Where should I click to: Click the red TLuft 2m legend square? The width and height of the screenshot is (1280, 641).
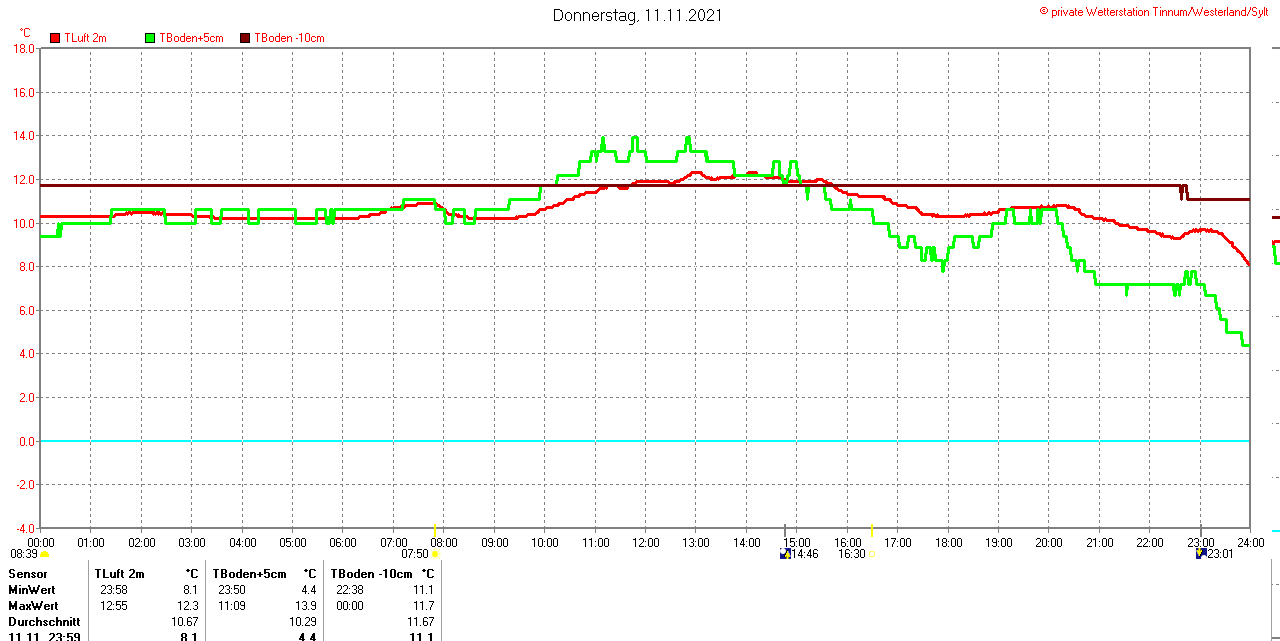55,38
